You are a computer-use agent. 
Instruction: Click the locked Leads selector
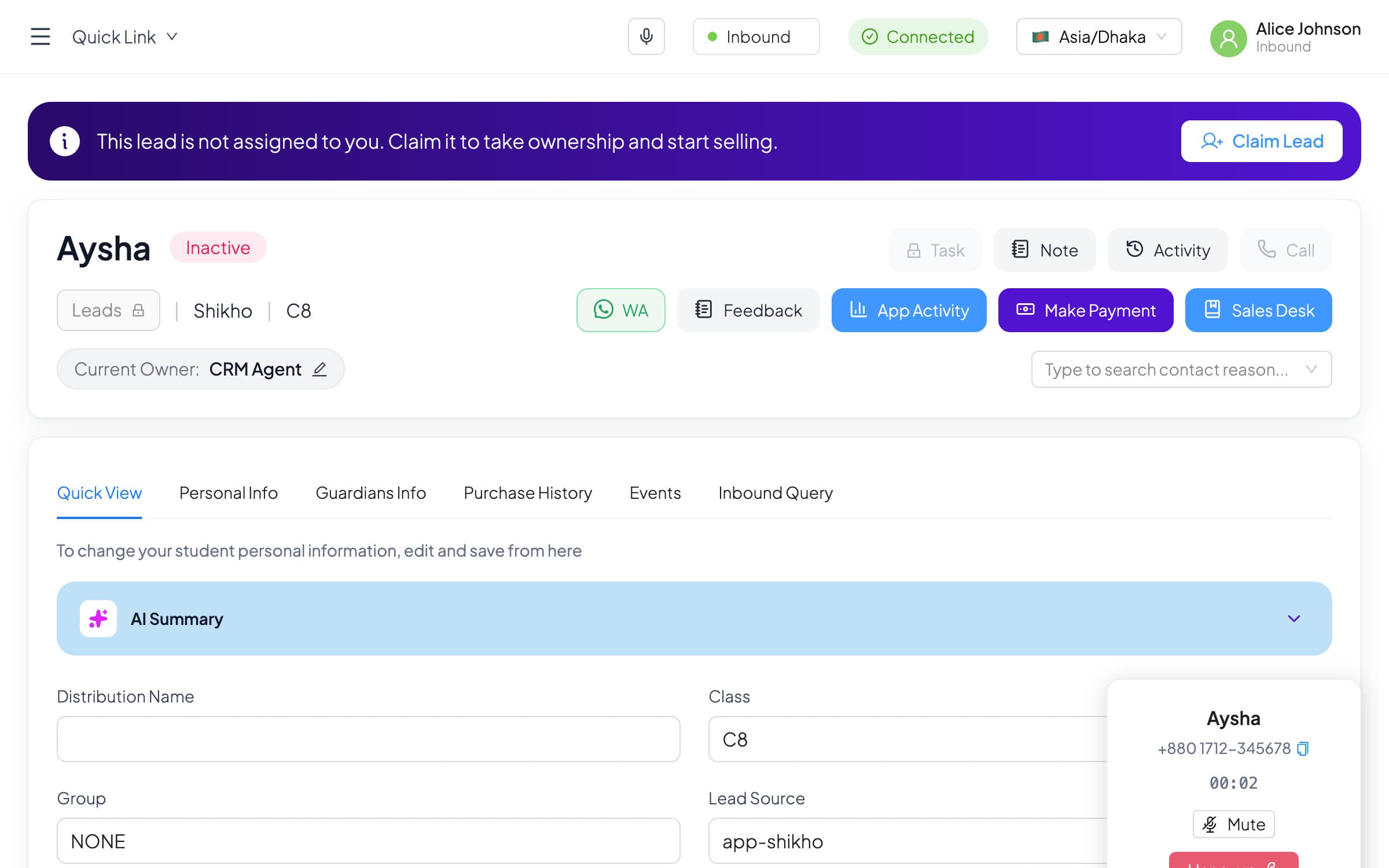click(108, 310)
